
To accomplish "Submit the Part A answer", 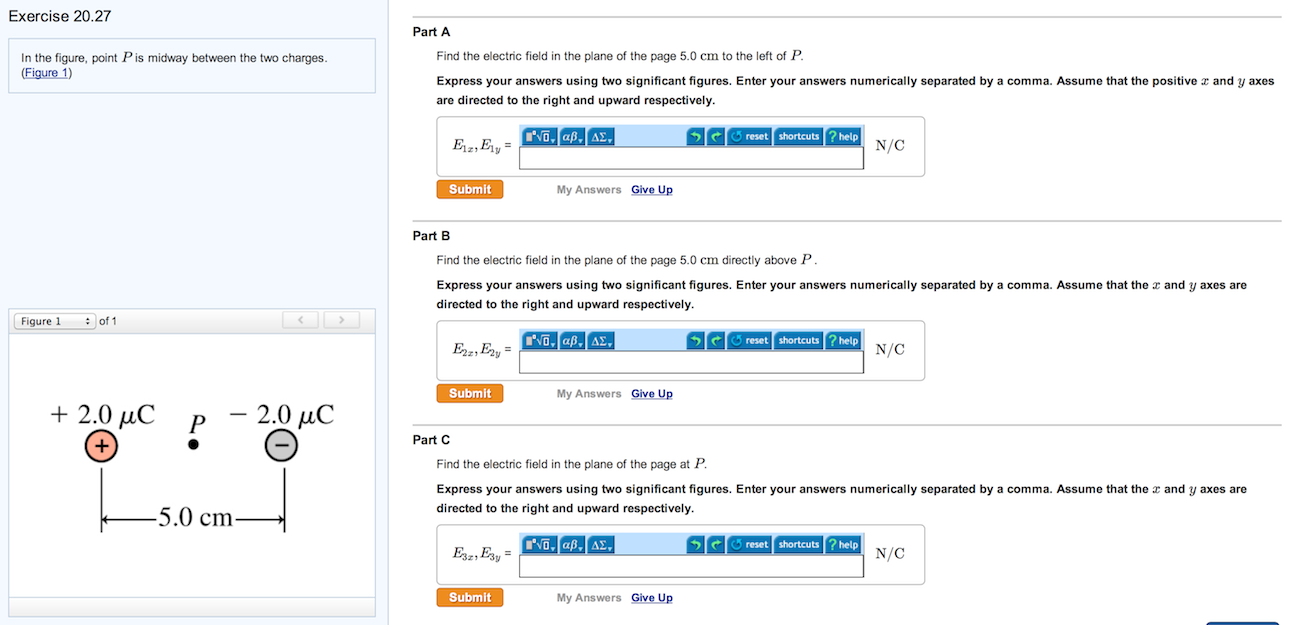I will (x=470, y=189).
